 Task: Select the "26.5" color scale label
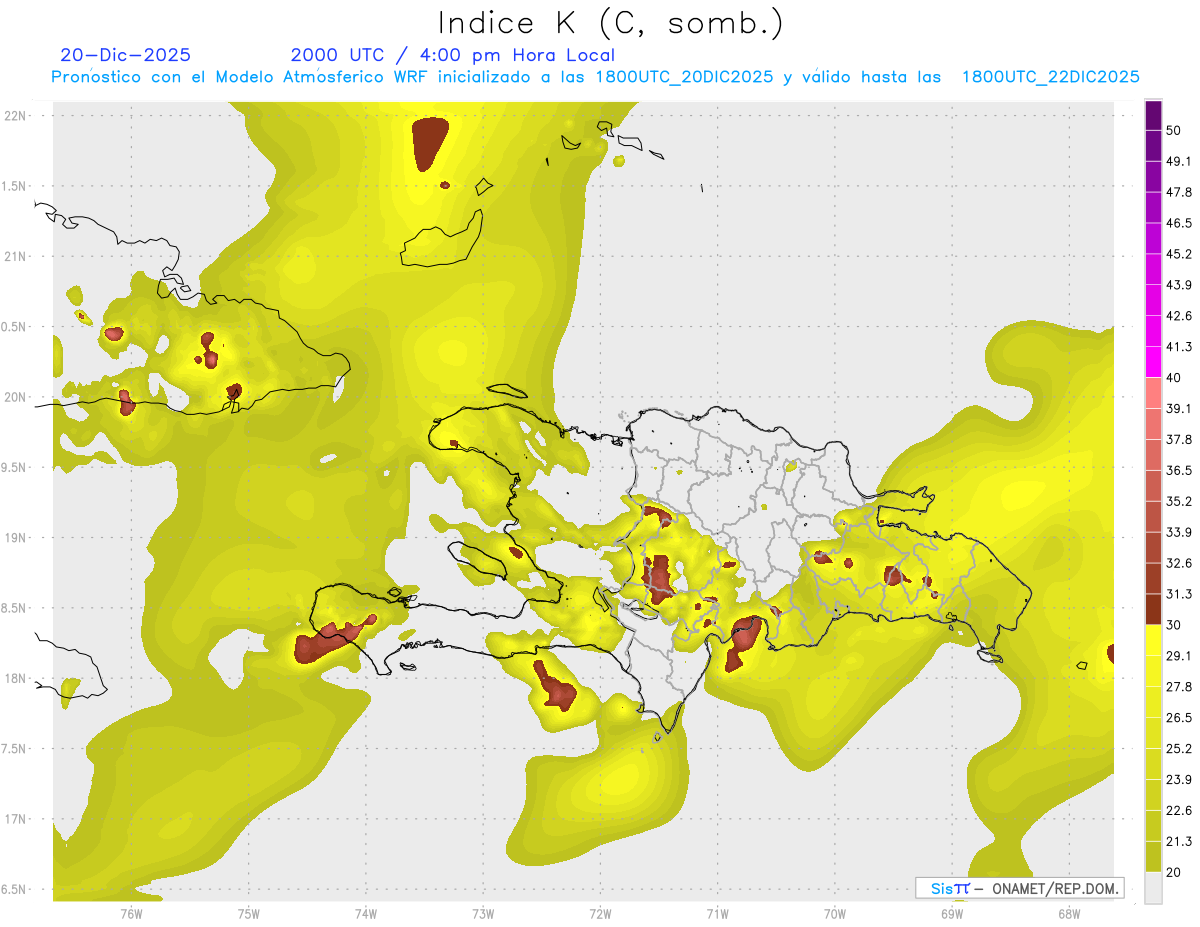click(x=1179, y=718)
